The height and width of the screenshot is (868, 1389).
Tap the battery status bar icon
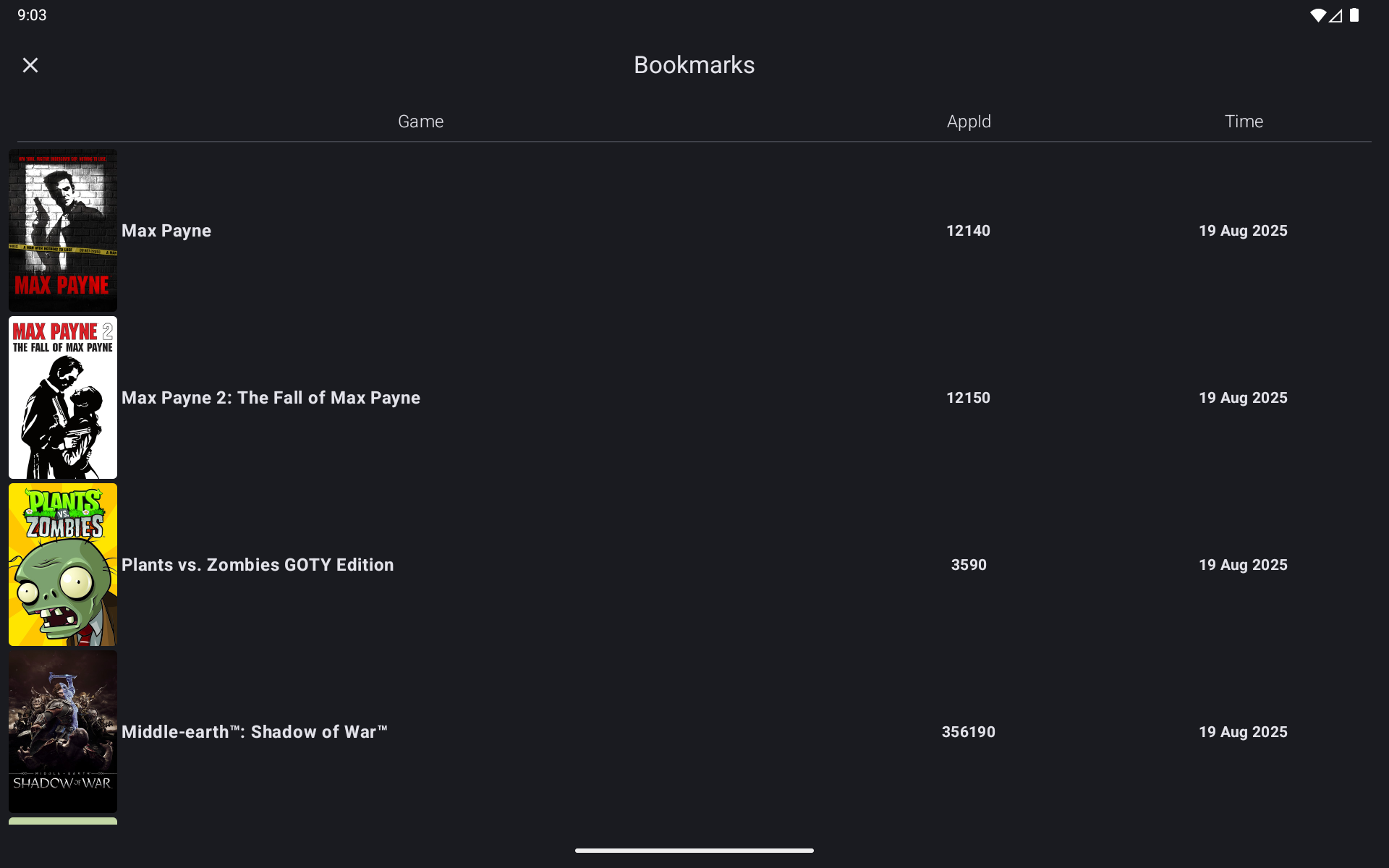click(x=1354, y=15)
